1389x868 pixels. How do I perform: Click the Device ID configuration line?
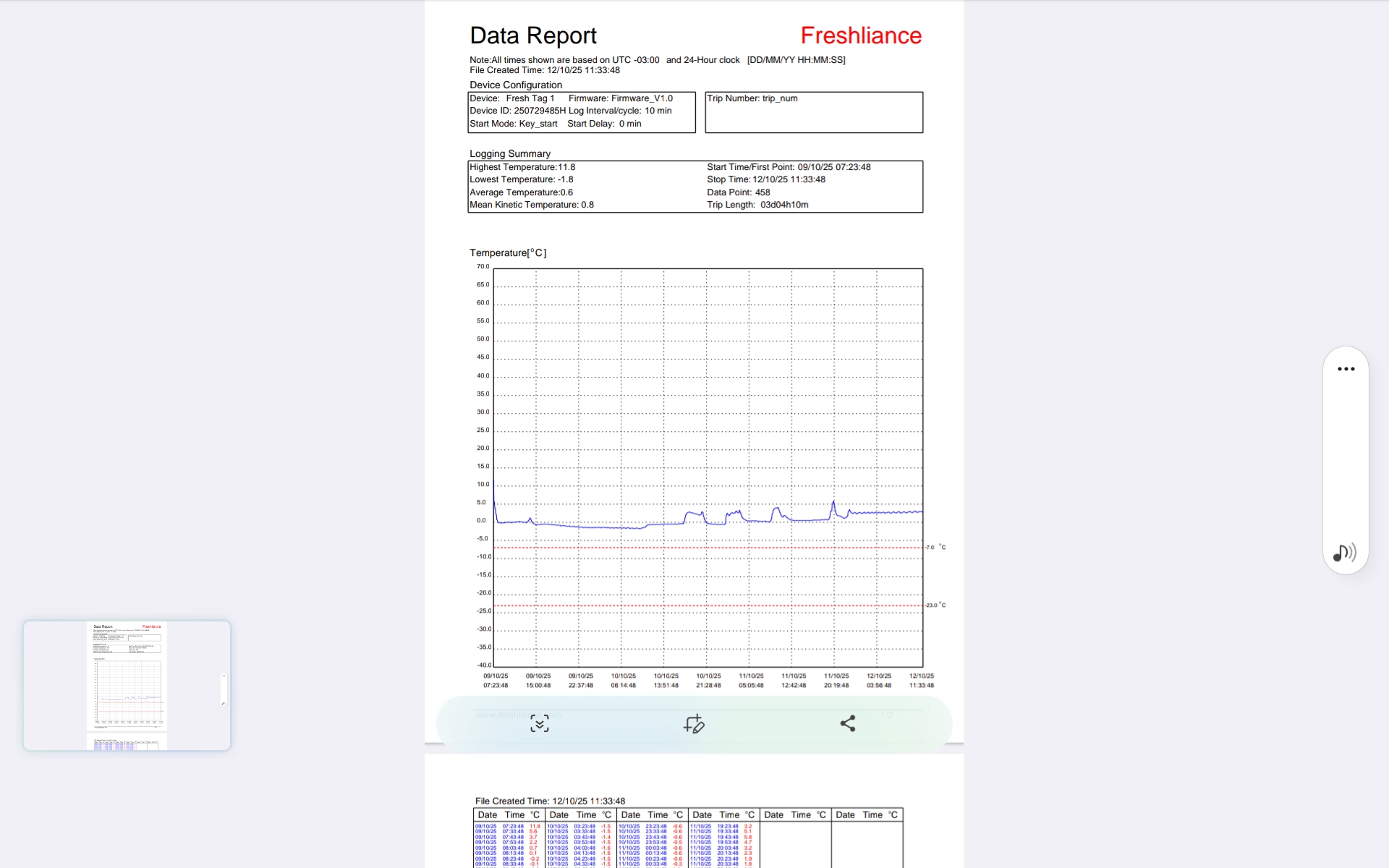517,111
